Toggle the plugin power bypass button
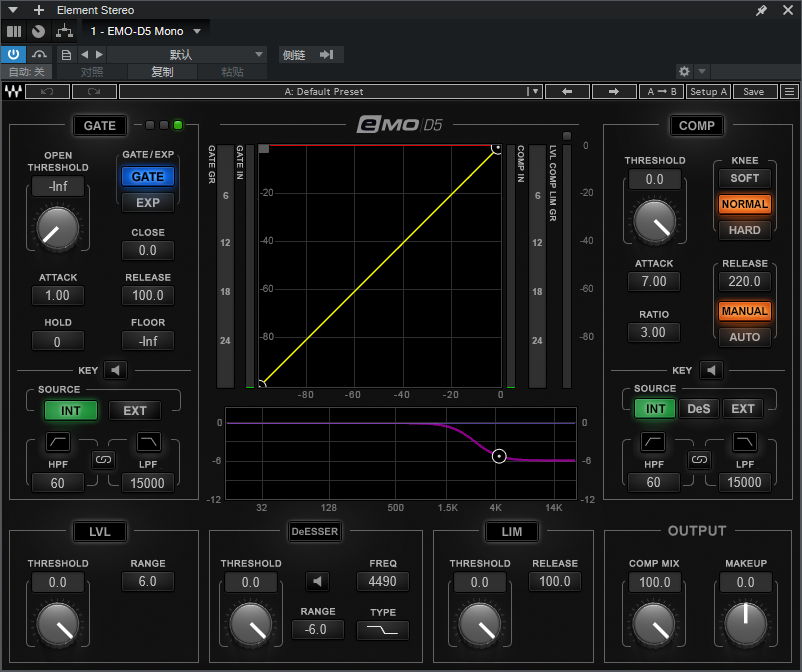Screen dimensions: 802x672 pos(13,54)
